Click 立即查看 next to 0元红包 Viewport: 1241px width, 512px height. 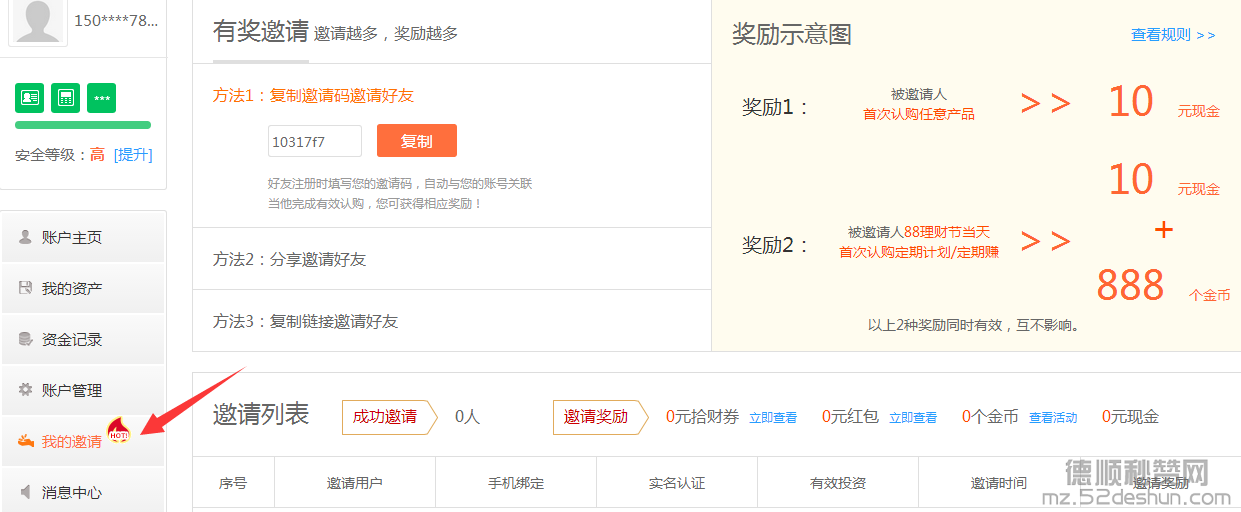(x=913, y=418)
